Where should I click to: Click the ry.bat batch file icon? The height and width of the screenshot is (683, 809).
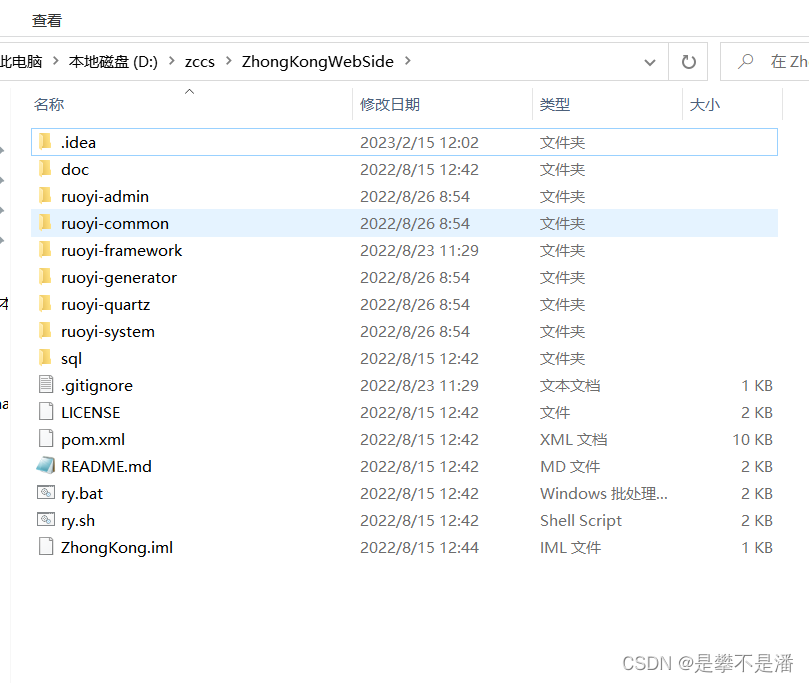point(46,492)
